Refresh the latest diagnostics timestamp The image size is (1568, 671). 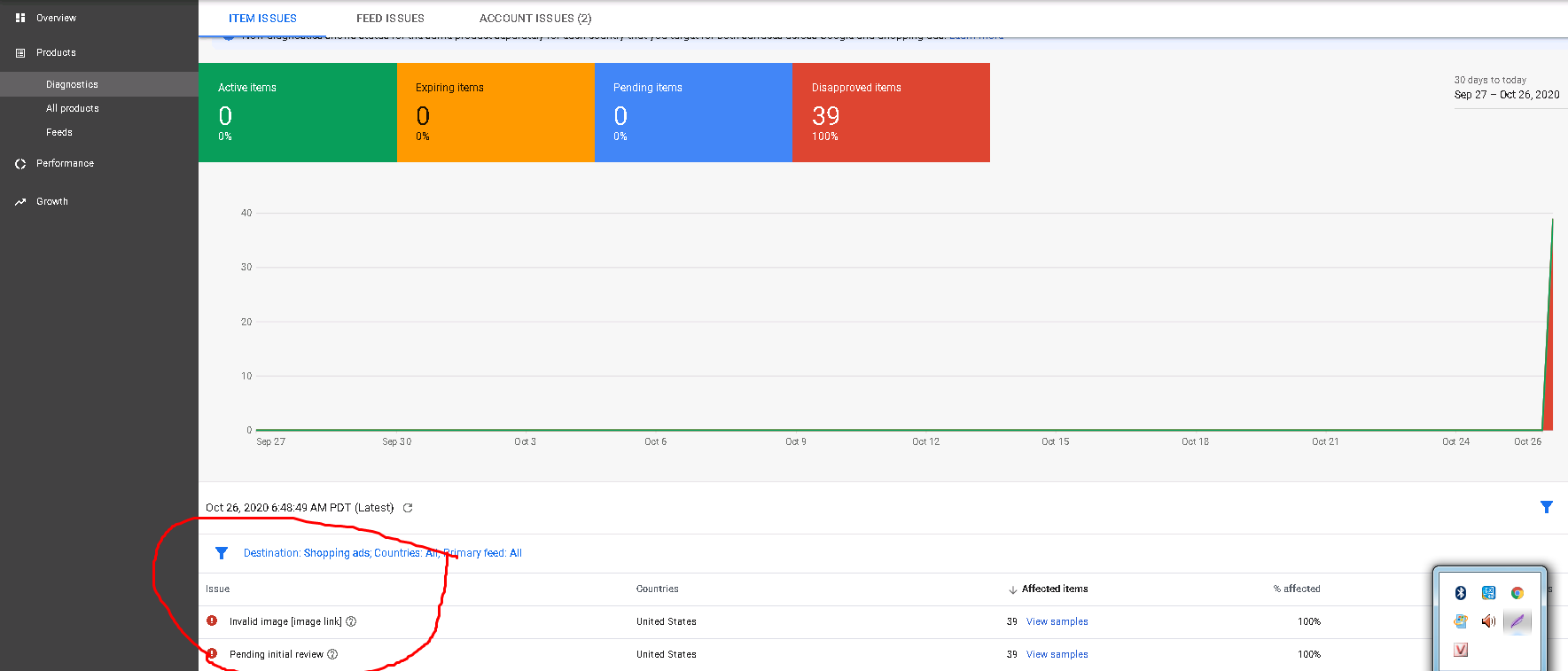click(x=408, y=508)
